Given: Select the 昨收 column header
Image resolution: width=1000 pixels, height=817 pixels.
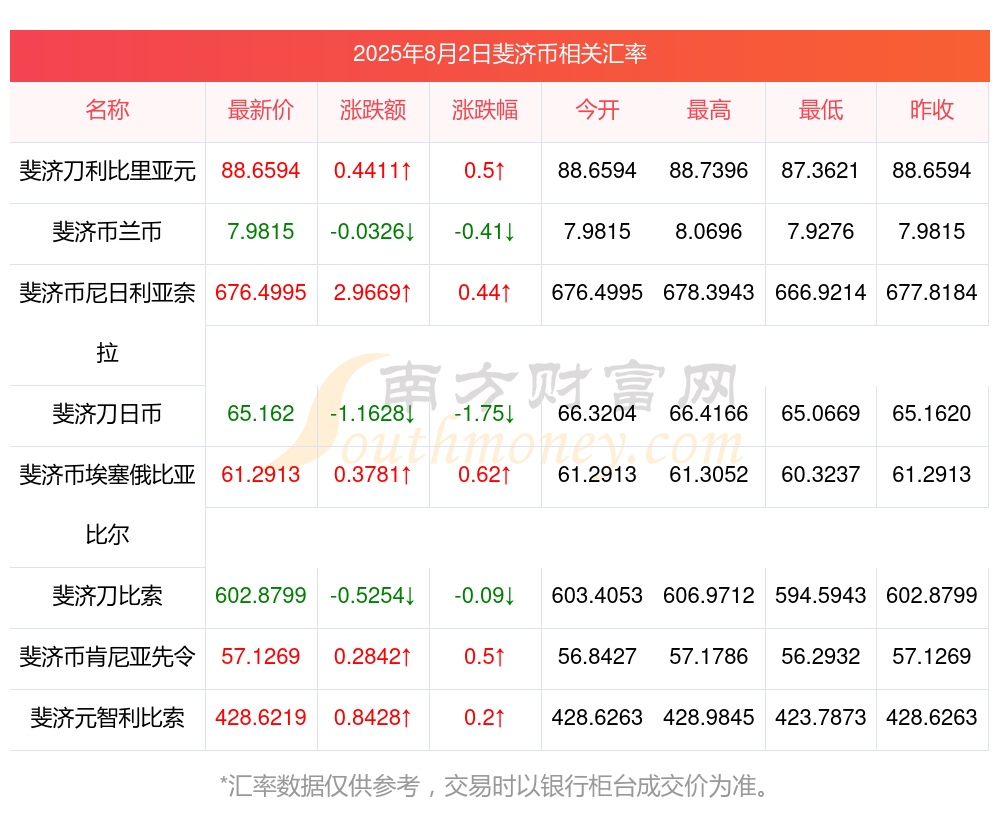Looking at the screenshot, I should [932, 110].
